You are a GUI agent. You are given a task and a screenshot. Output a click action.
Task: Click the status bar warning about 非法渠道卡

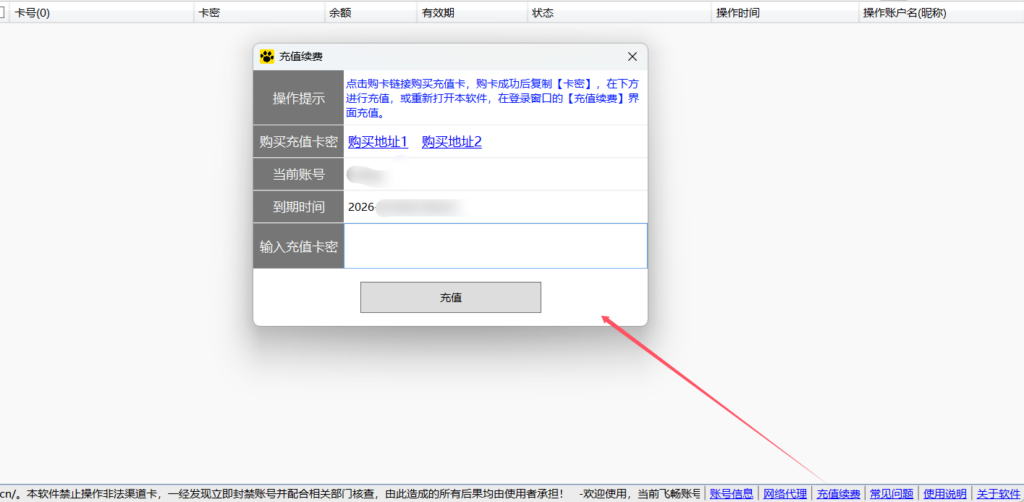pos(295,494)
